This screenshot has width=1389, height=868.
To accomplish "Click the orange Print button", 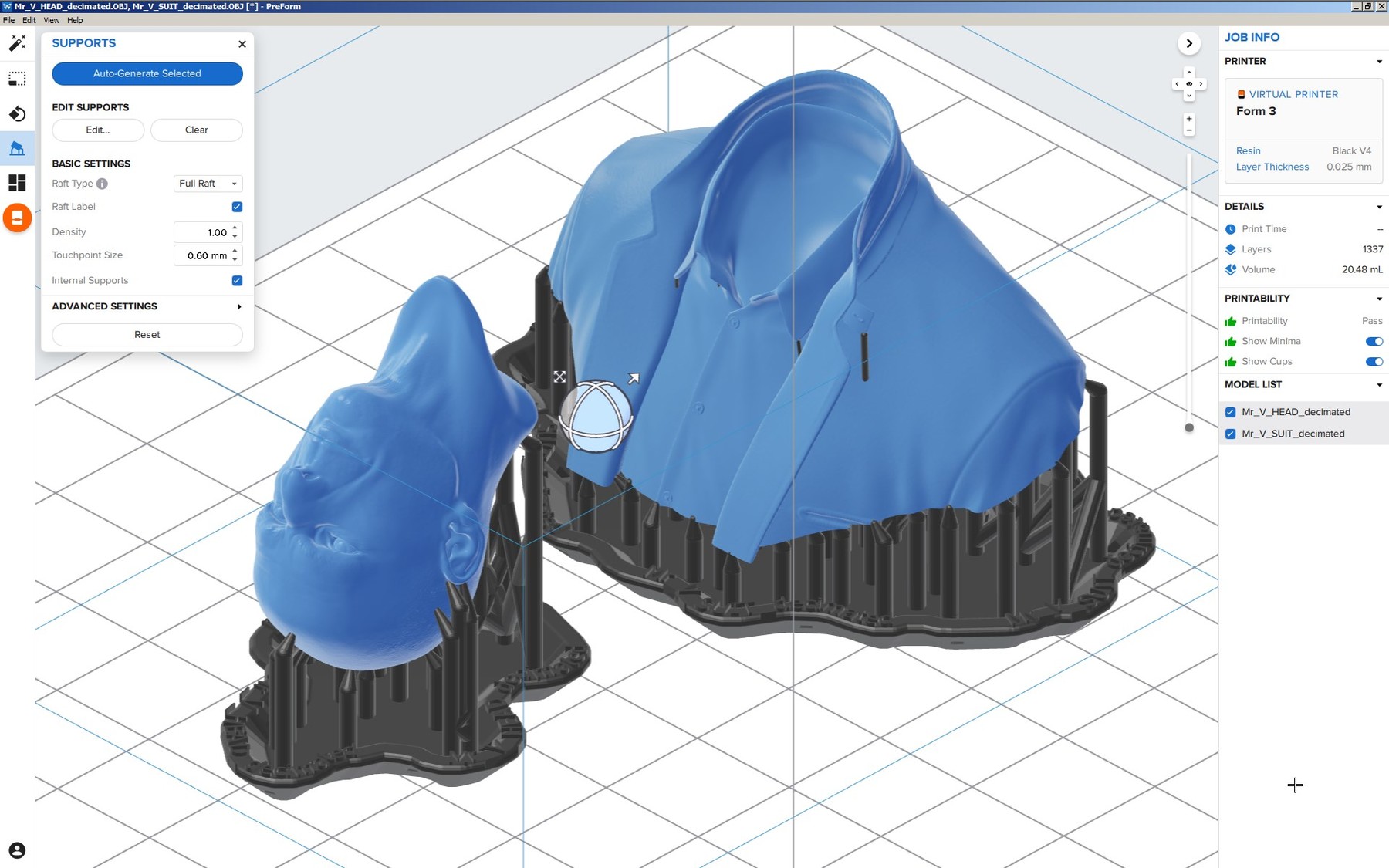I will 17,218.
